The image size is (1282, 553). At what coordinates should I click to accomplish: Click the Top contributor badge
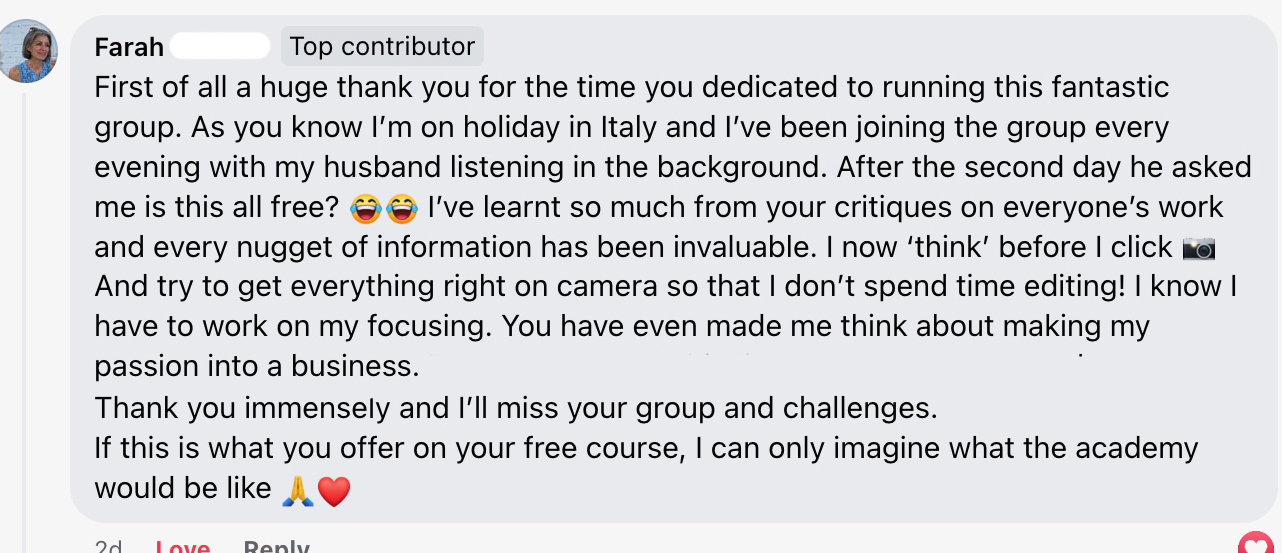[382, 46]
